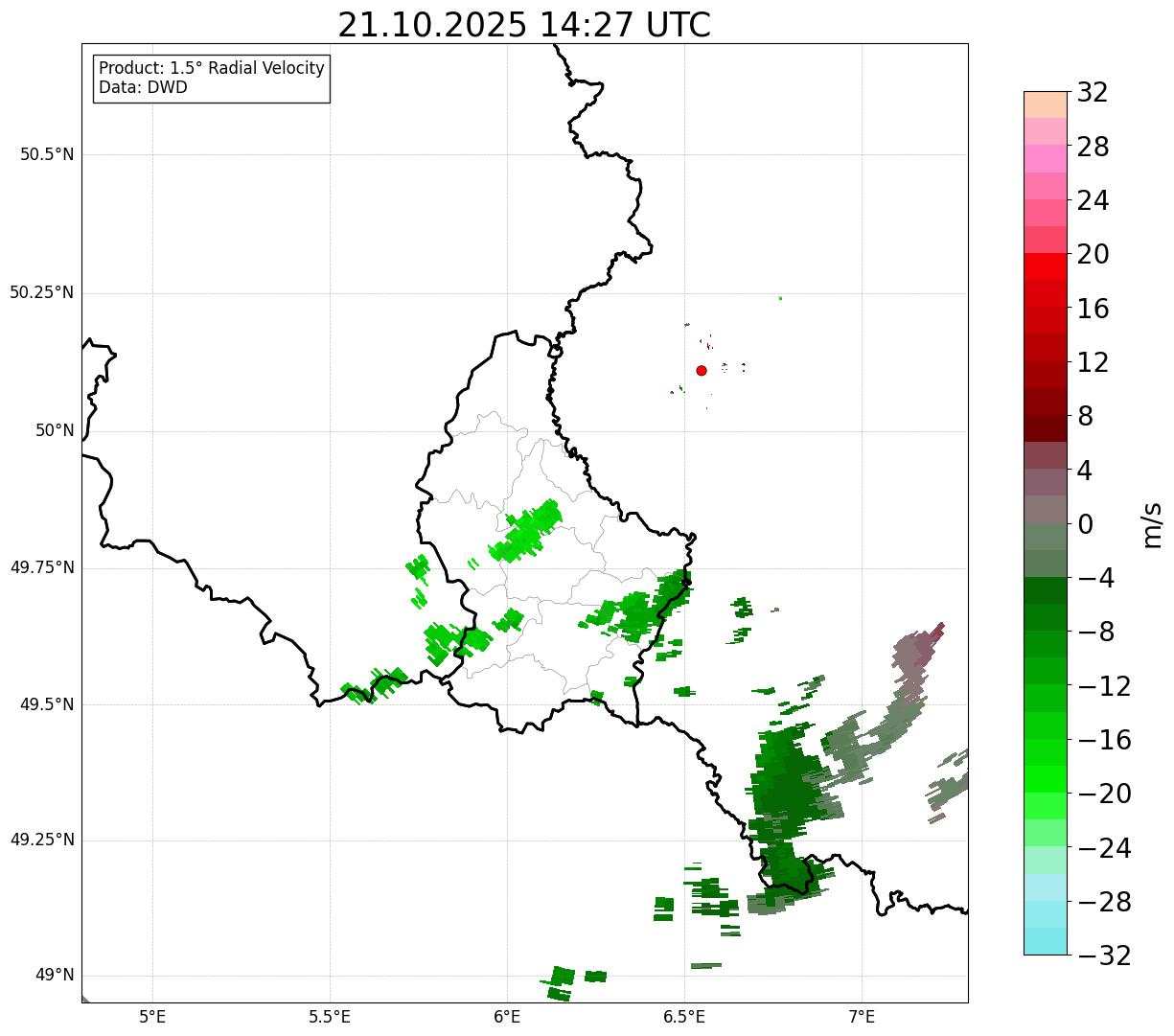Click the colorbar label −16
This screenshot has width=1174, height=1036.
pyautogui.click(x=1104, y=740)
